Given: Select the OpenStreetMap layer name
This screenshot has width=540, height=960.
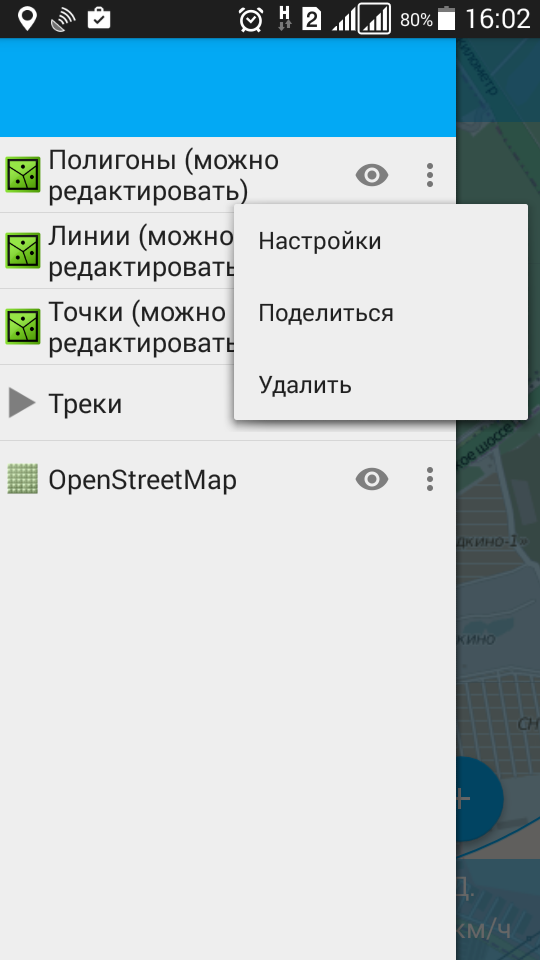Looking at the screenshot, I should (142, 480).
